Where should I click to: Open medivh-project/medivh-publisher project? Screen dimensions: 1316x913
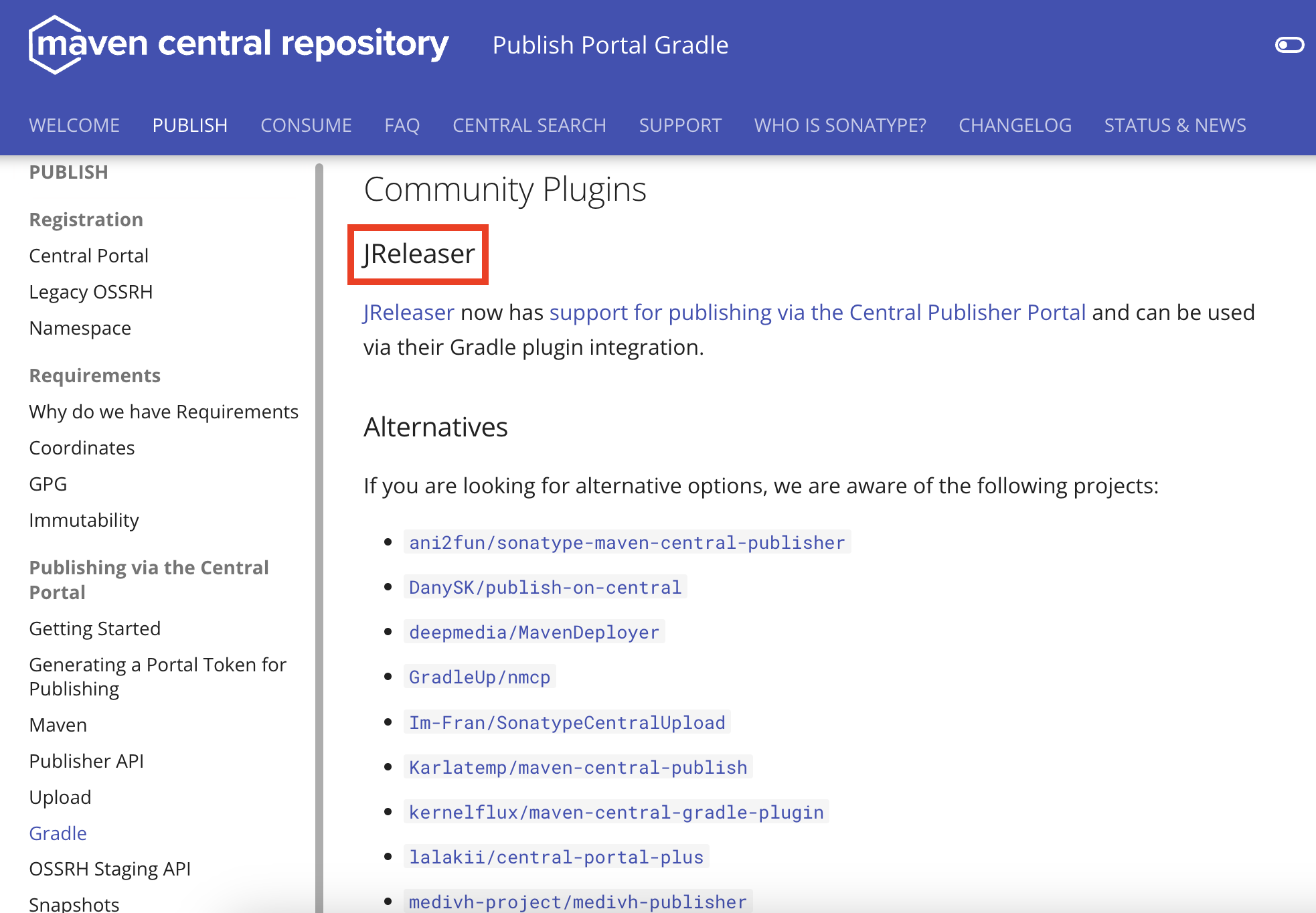pos(578,902)
